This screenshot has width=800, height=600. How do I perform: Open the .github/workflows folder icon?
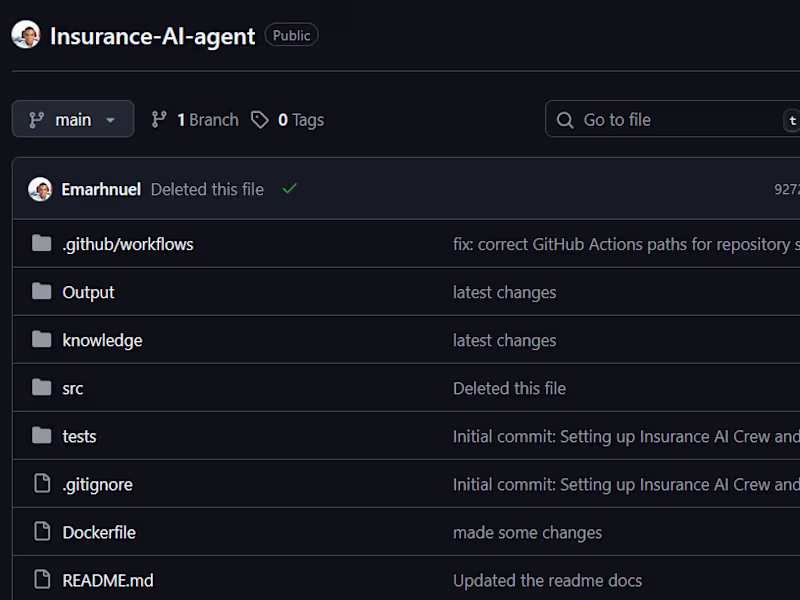pos(40,244)
